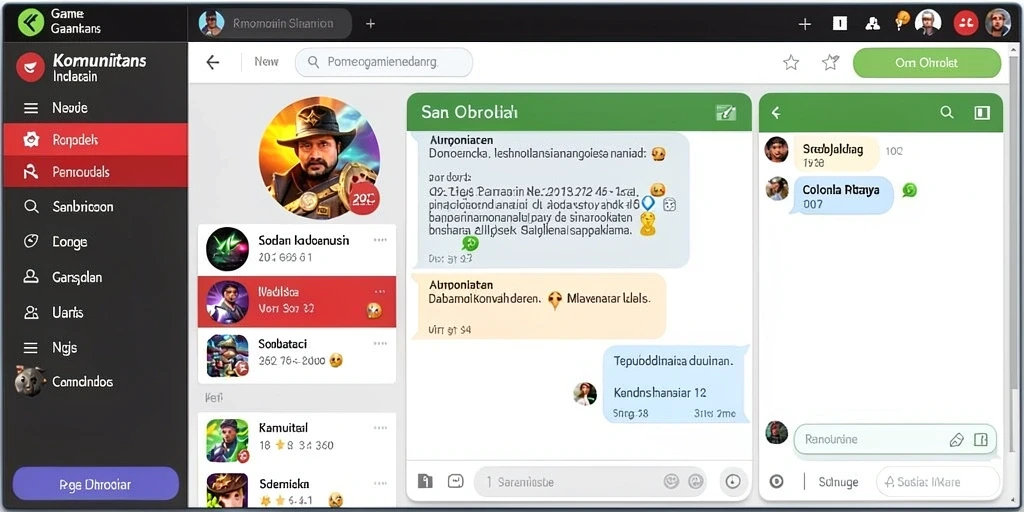Open the Ngis sidebar item

coord(95,347)
